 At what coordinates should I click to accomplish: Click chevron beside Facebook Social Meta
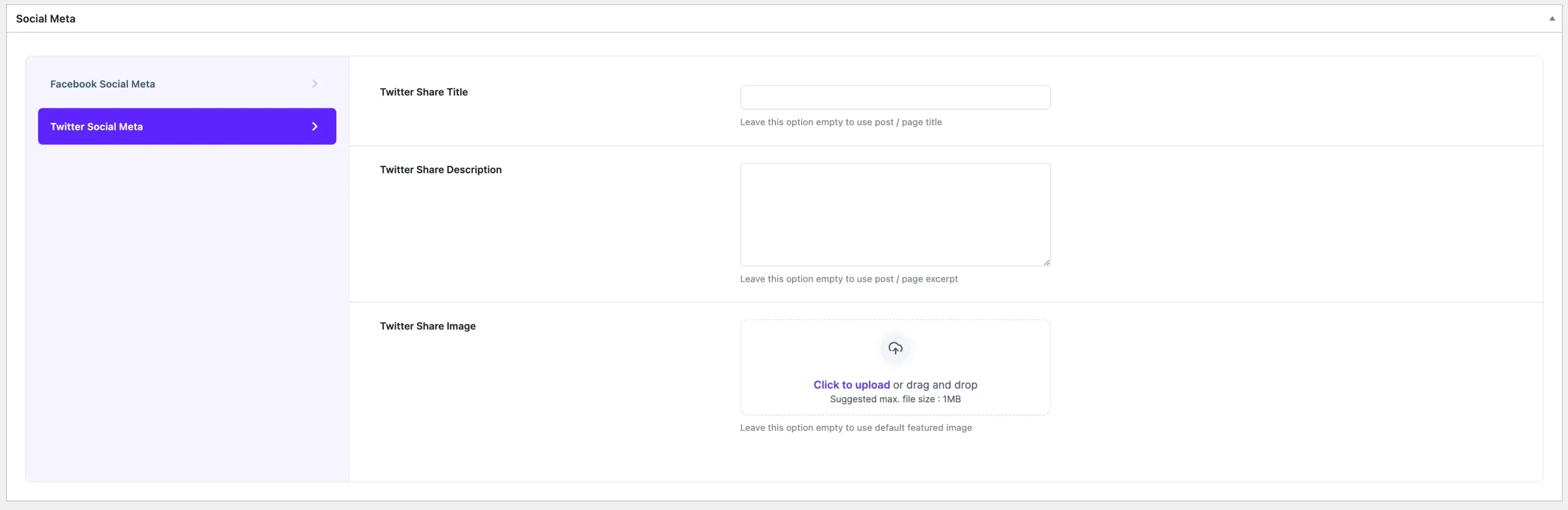click(314, 84)
